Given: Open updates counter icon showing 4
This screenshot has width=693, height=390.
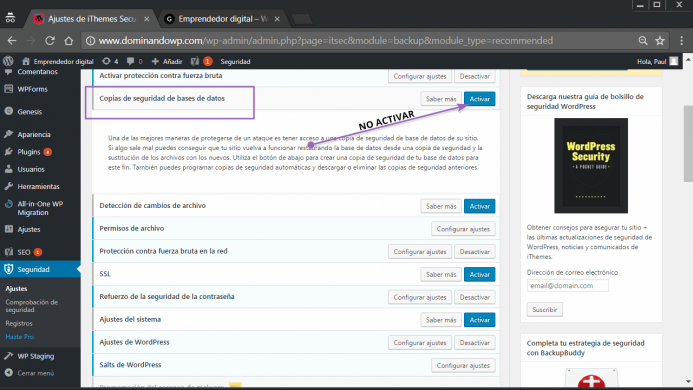Looking at the screenshot, I should point(110,61).
